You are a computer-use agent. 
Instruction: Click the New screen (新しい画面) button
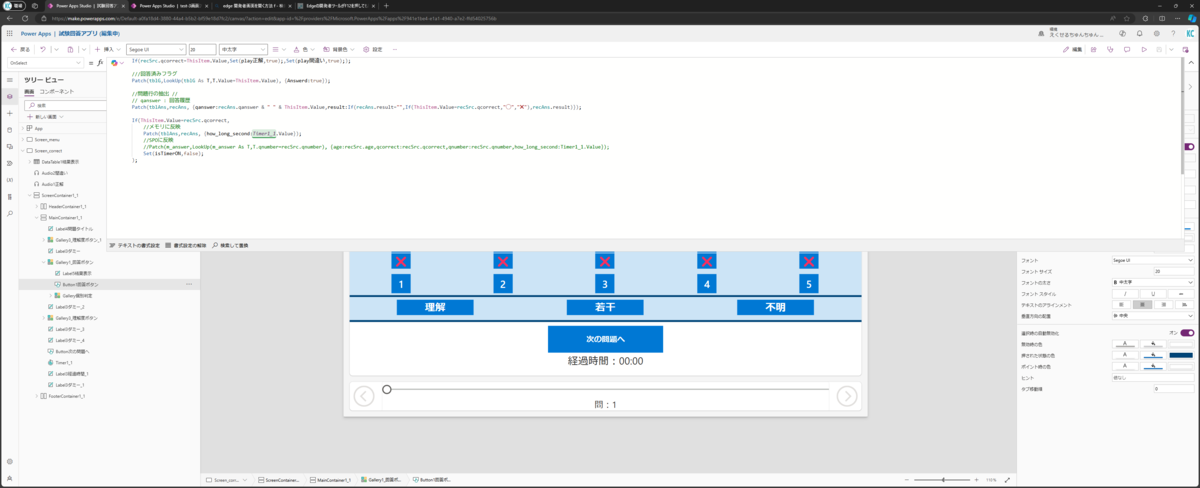pyautogui.click(x=46, y=116)
